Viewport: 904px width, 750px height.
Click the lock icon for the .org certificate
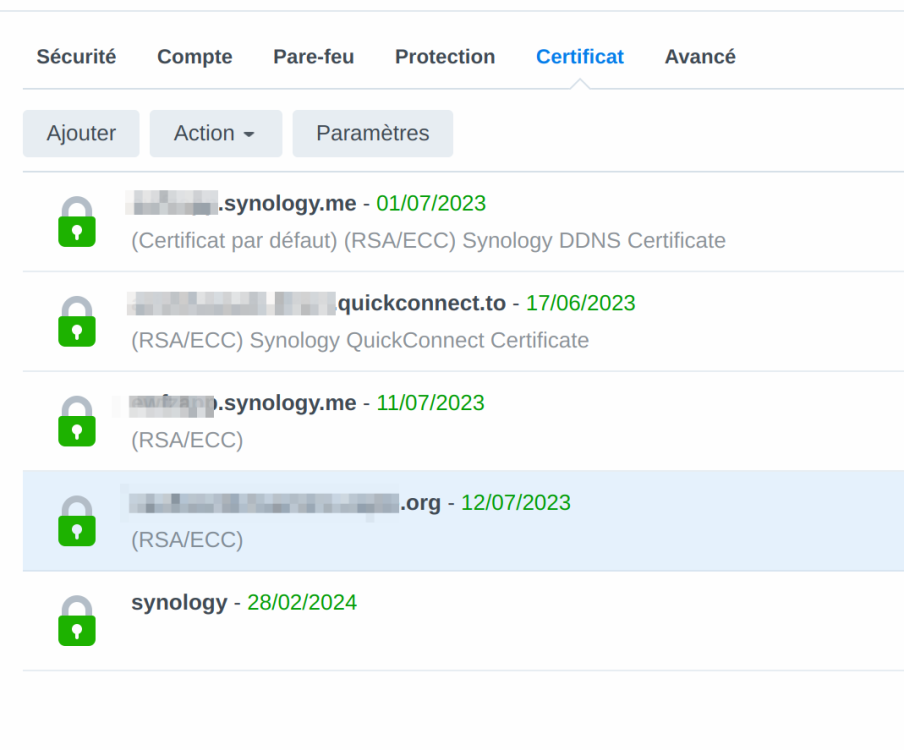point(77,521)
